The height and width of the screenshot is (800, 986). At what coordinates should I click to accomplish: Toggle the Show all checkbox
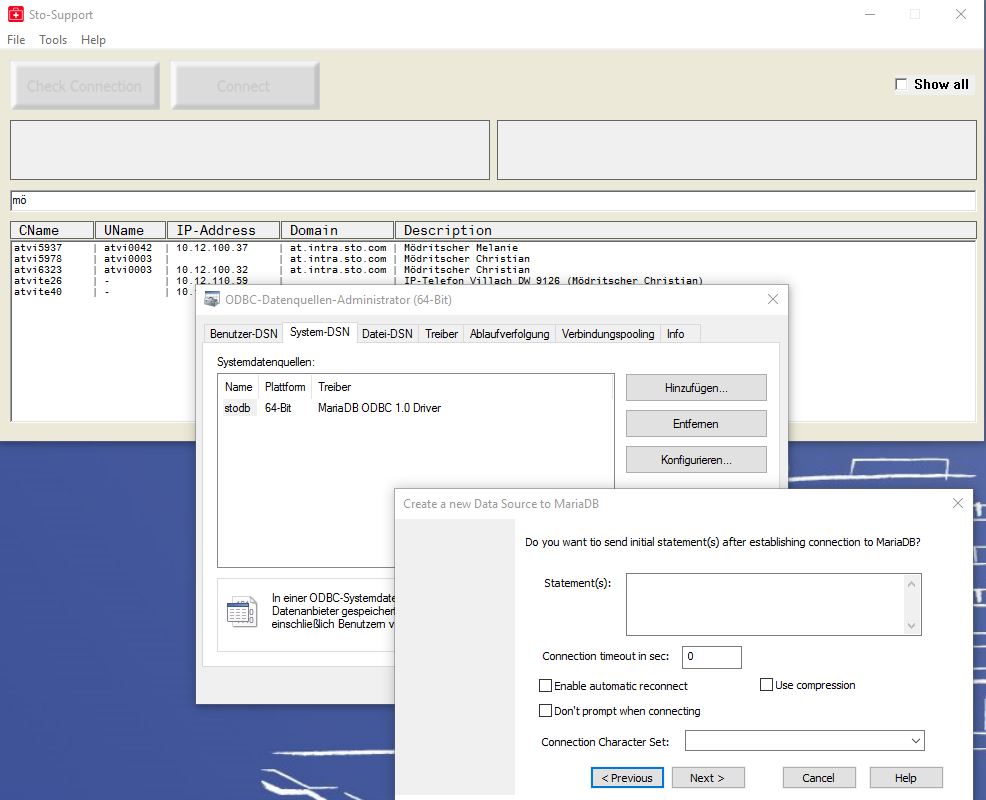tap(901, 84)
